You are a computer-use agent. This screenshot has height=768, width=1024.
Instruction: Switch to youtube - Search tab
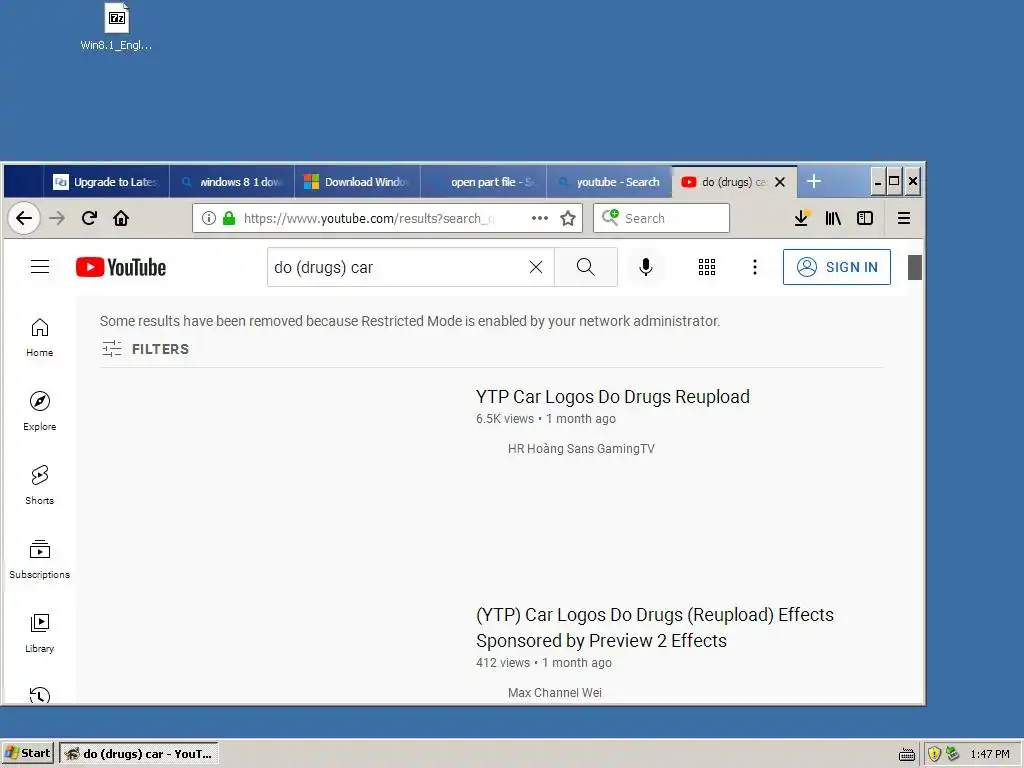(x=609, y=182)
